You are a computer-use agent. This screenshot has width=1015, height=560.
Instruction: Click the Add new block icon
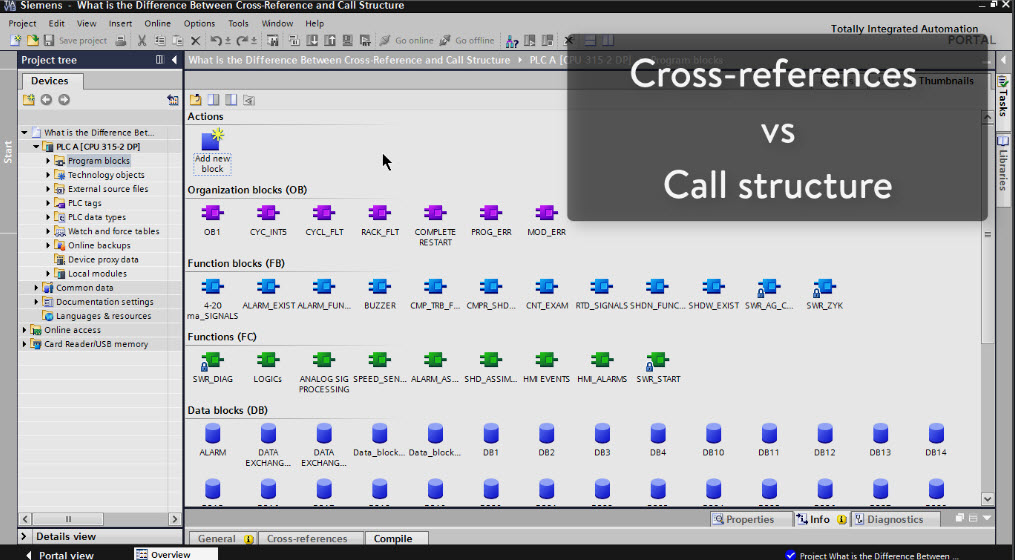pos(212,151)
